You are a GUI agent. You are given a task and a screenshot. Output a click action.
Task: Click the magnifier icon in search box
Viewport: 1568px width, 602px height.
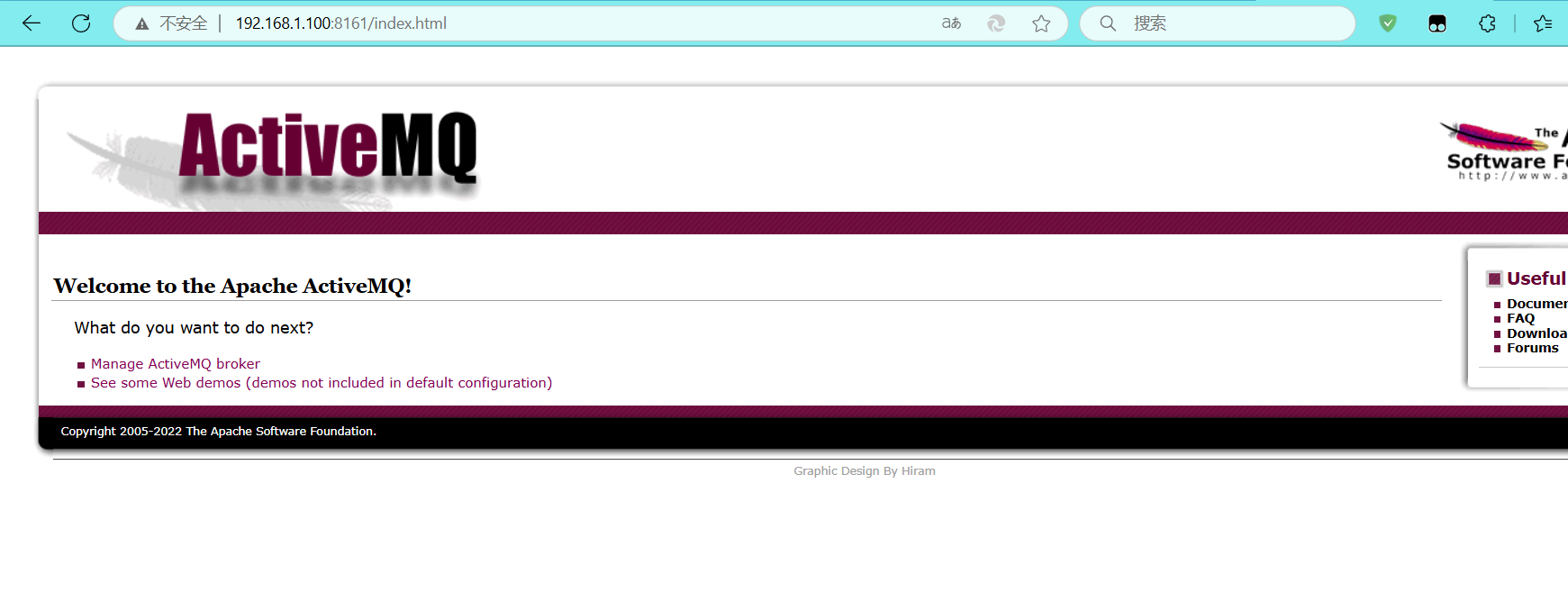(1108, 23)
